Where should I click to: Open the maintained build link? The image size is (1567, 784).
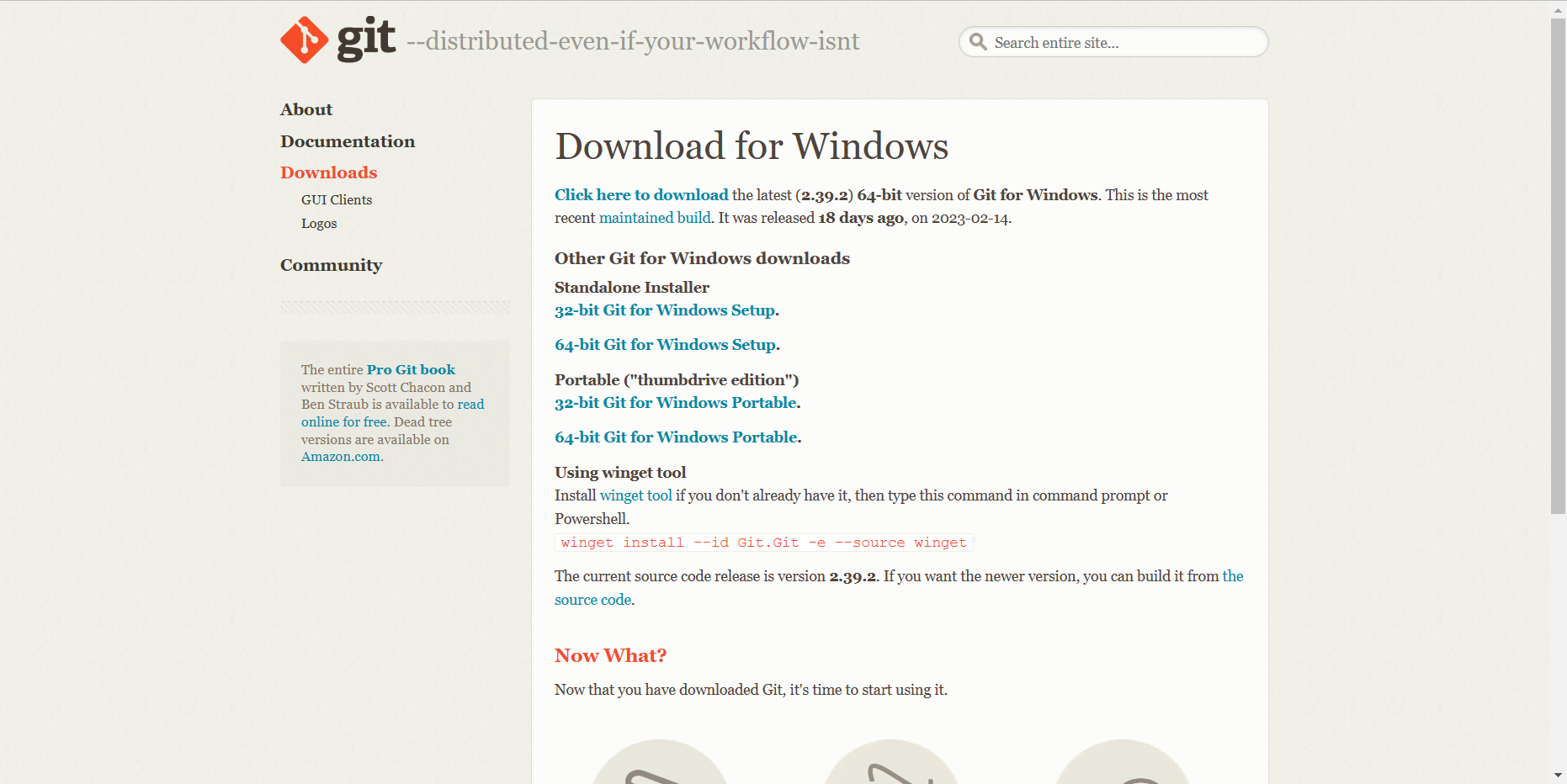(x=655, y=218)
